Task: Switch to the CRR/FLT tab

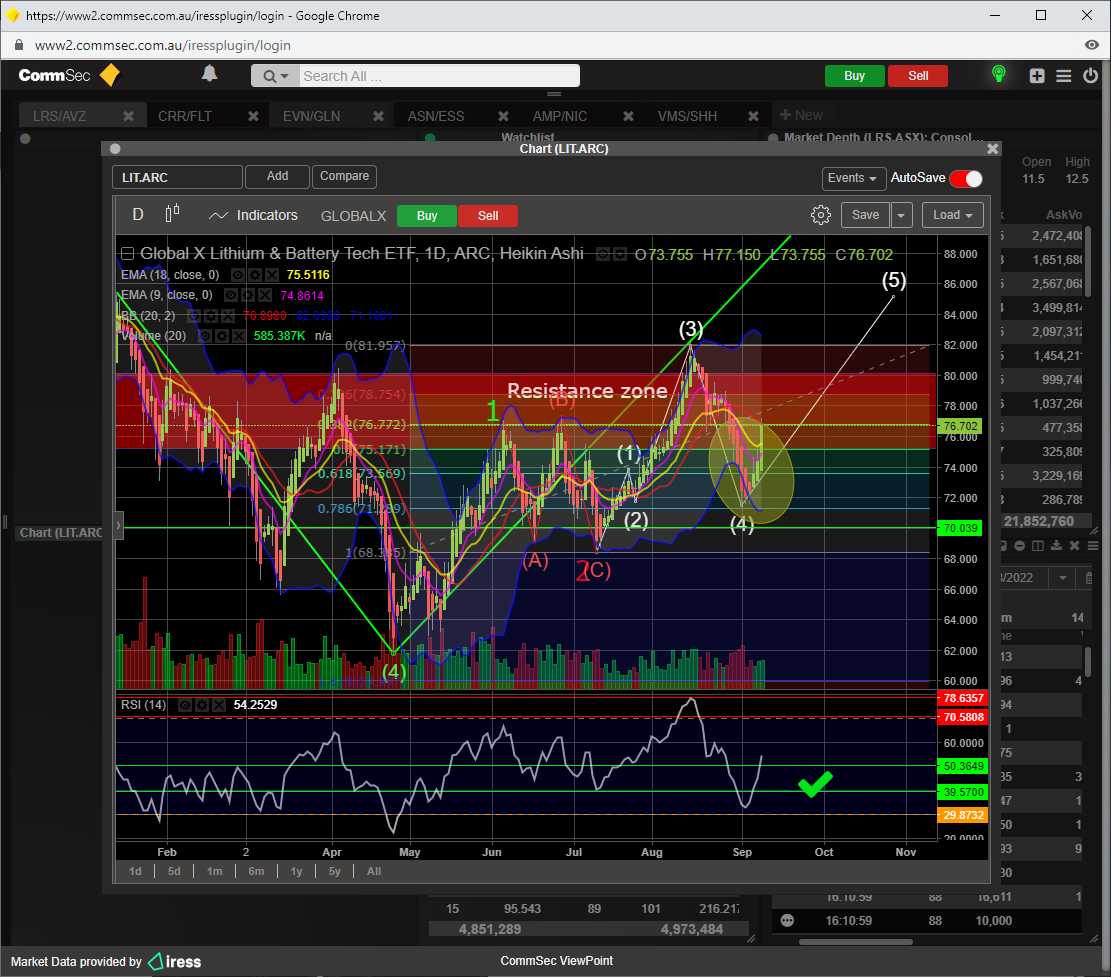Action: click(x=185, y=116)
